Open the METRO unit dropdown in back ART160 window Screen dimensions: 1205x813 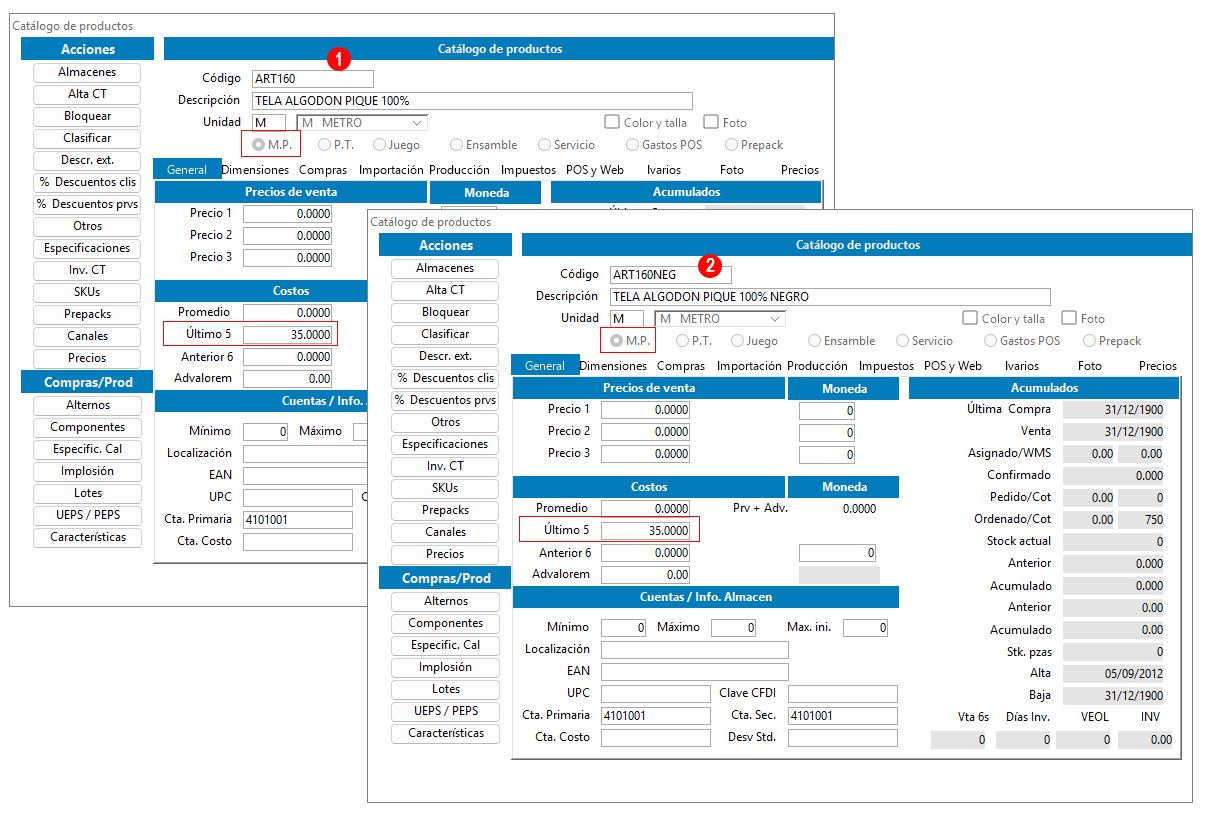[362, 123]
